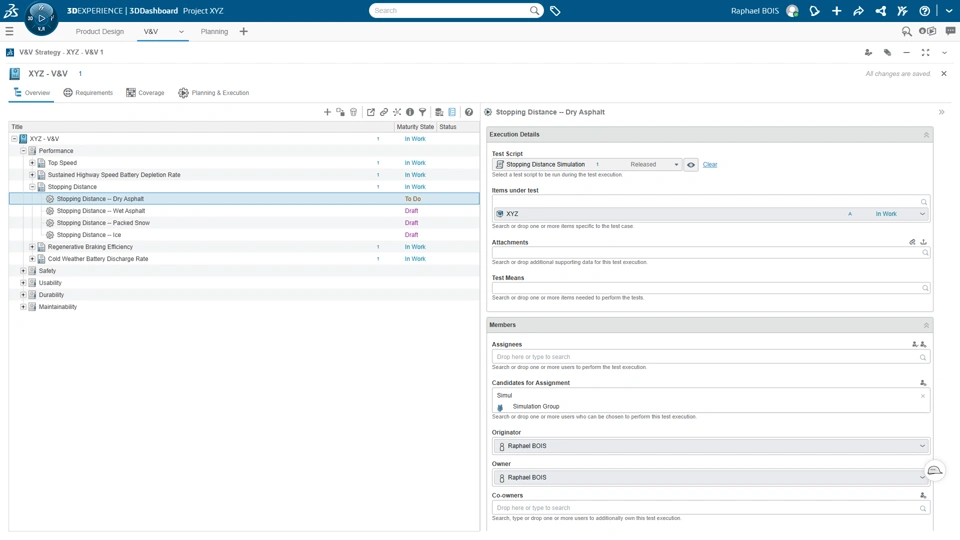Expand the Maintainability tree node
The image size is (960, 540).
coord(23,307)
